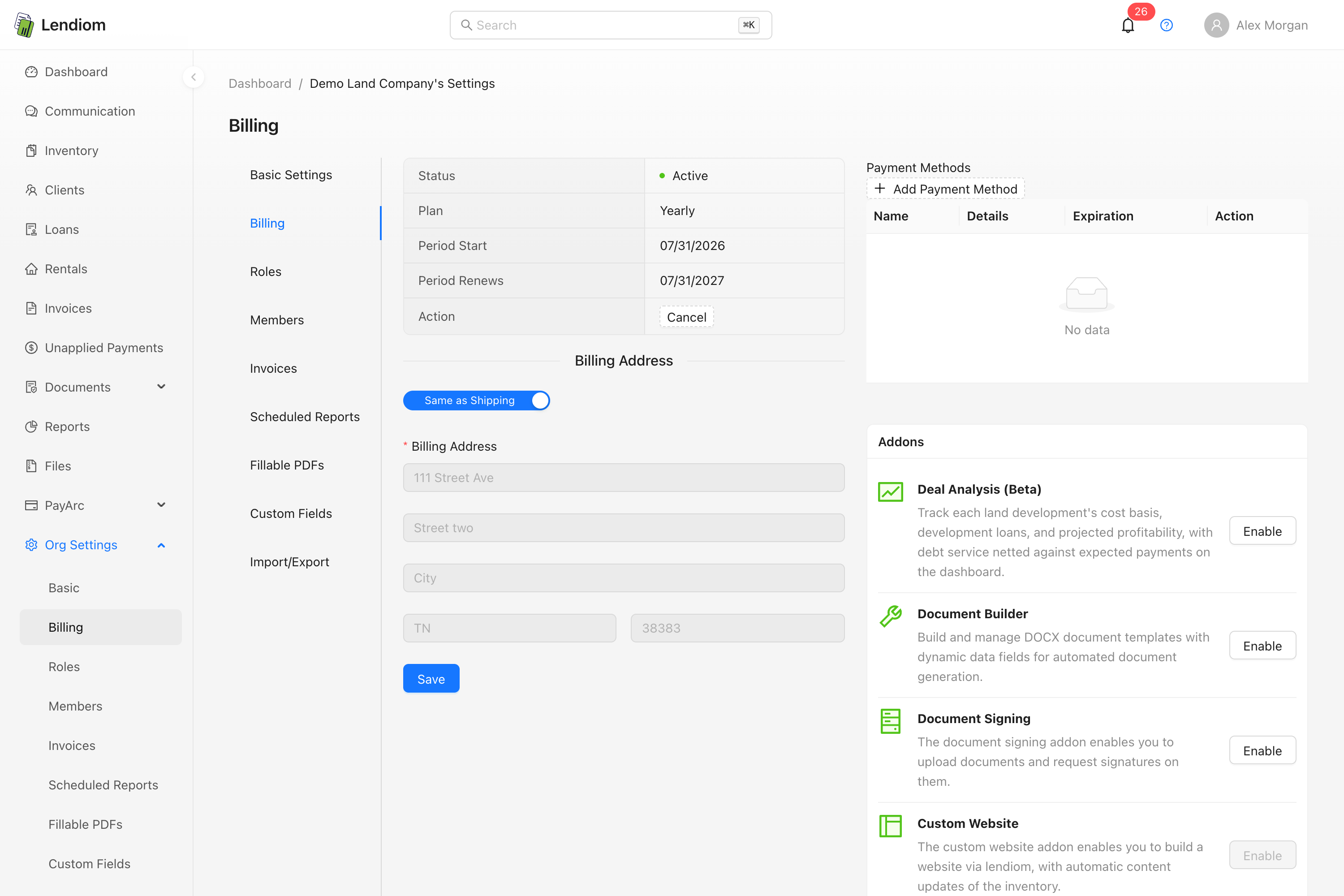Screen dimensions: 1344x896
Task: Collapse the sidebar with the arrow button
Action: pyautogui.click(x=194, y=77)
